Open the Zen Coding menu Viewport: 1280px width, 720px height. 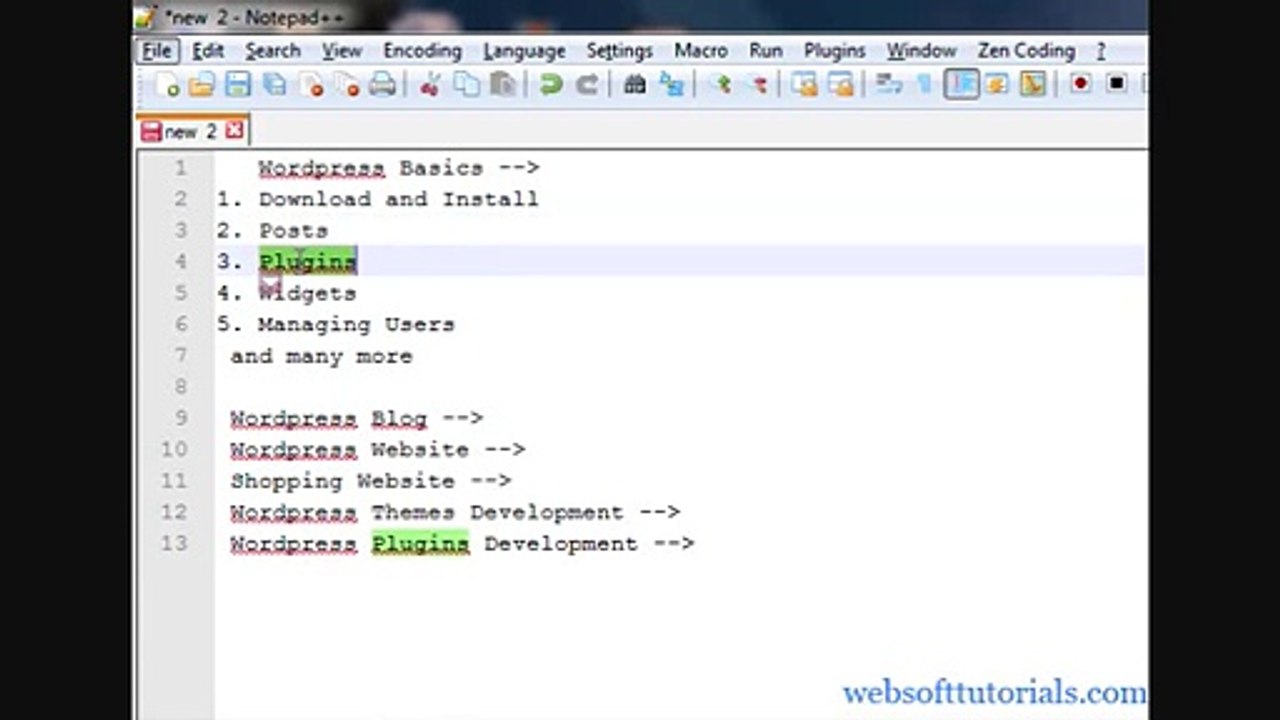click(1026, 51)
